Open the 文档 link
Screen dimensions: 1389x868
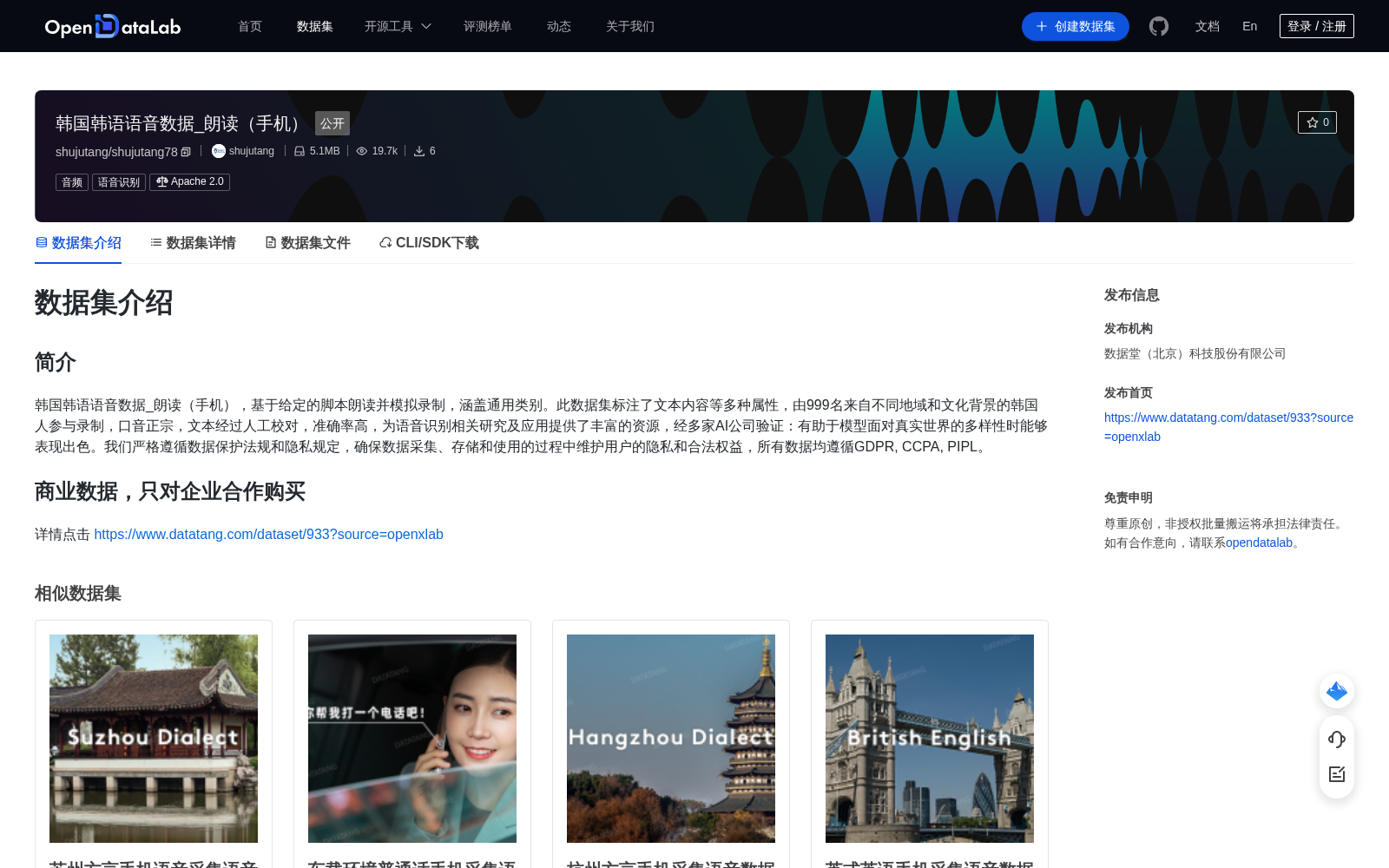click(x=1208, y=26)
